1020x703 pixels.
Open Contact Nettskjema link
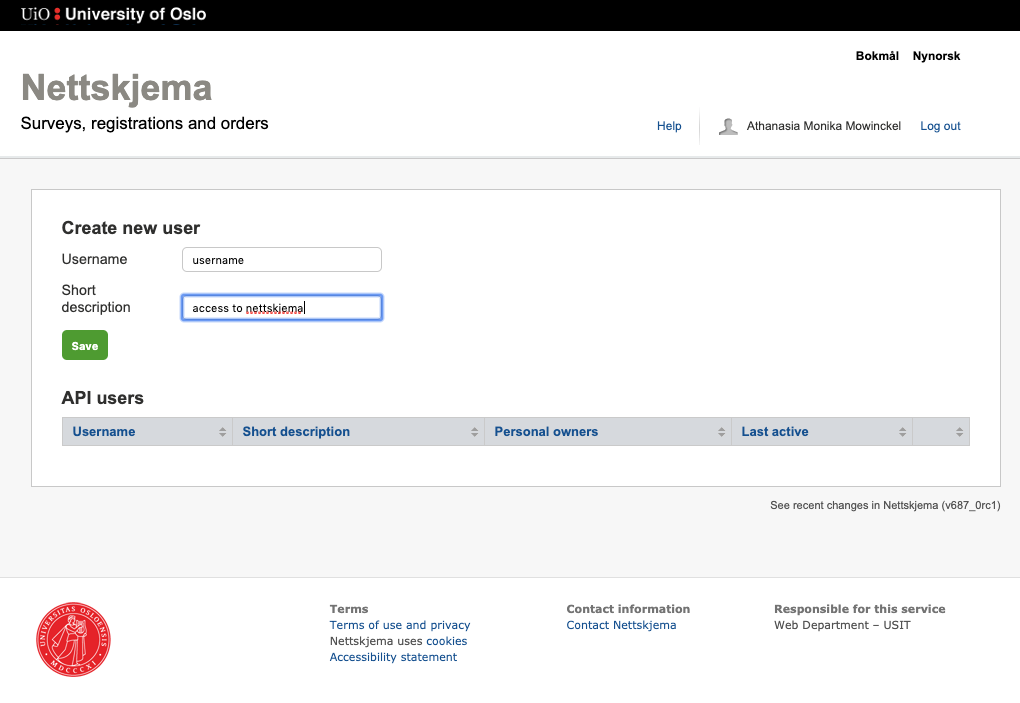(x=621, y=625)
